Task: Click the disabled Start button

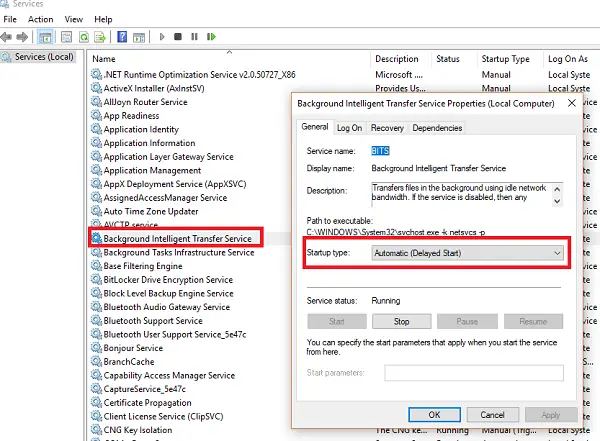Action: [337, 322]
